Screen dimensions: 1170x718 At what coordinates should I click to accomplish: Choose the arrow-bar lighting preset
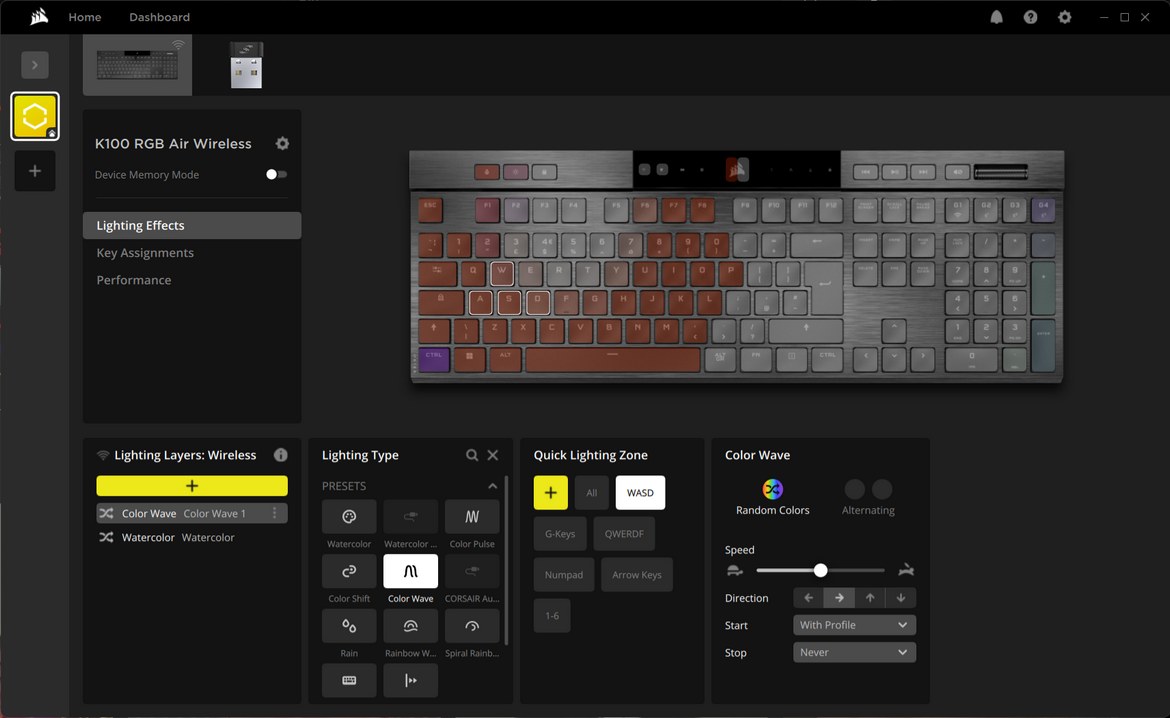(410, 680)
